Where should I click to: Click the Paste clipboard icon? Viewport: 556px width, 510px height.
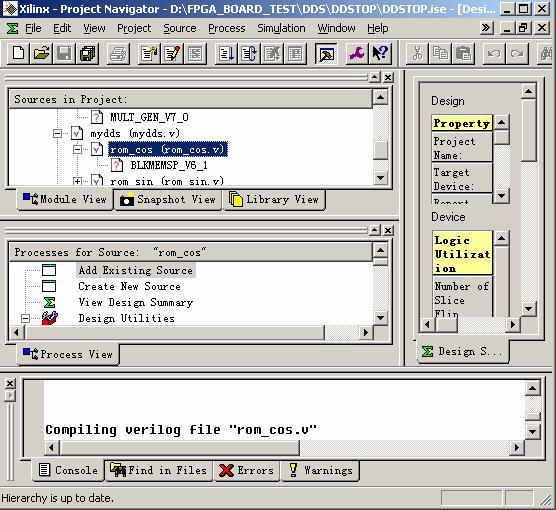463,54
